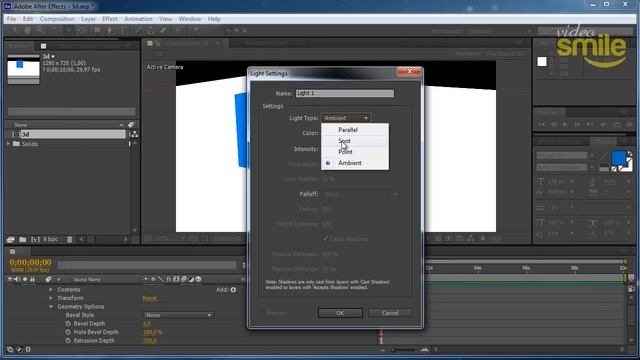Collapse Geometry Options group
The height and width of the screenshot is (360, 640).
click(51, 307)
